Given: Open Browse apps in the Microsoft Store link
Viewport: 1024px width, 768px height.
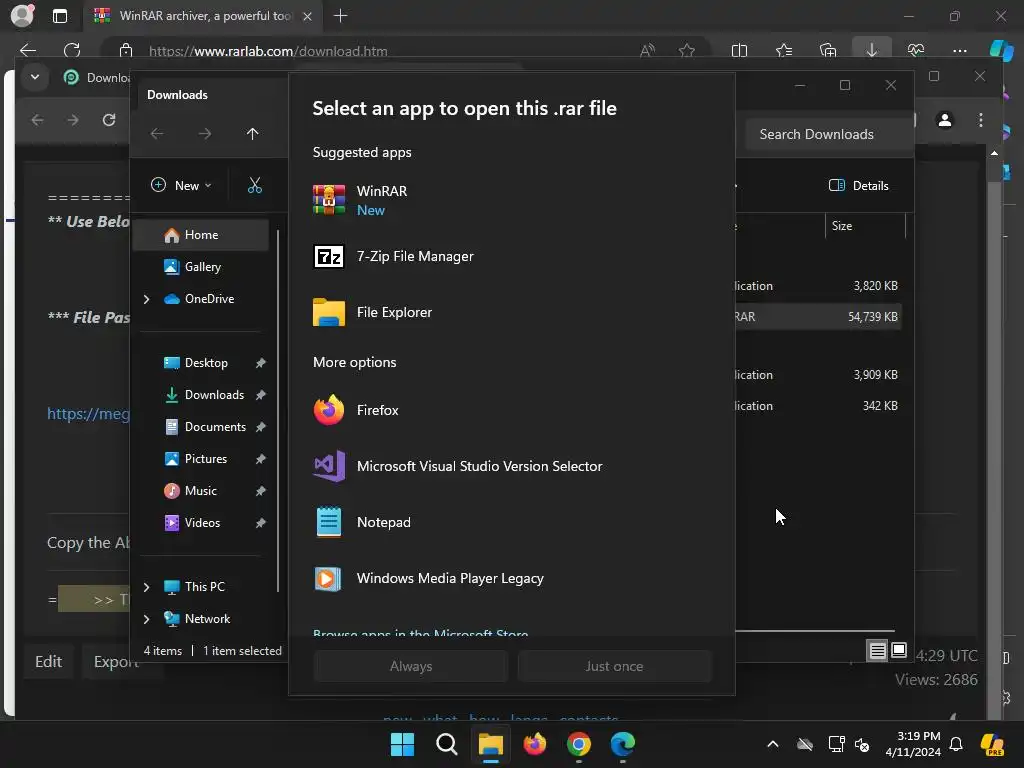Looking at the screenshot, I should tap(420, 633).
